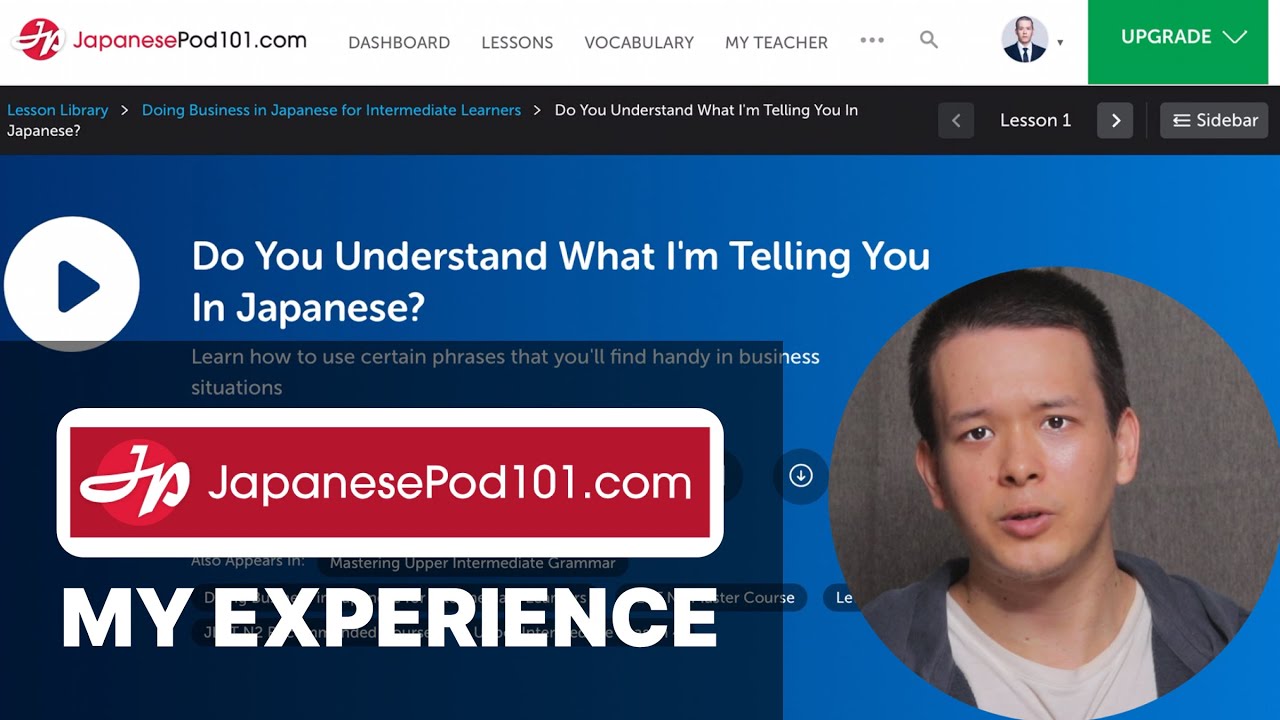The image size is (1280, 720).
Task: Open Mastering Upper Intermediate Grammar tag
Action: pyautogui.click(x=472, y=563)
